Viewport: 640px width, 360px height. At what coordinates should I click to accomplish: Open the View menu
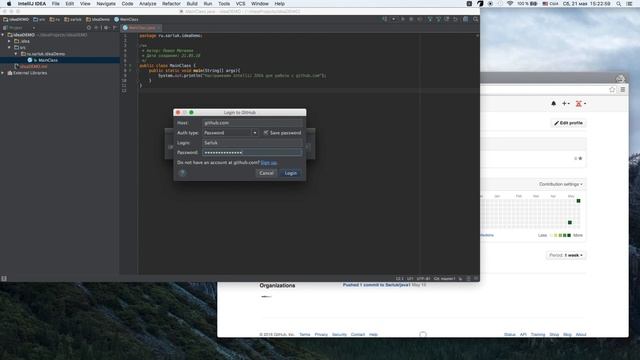(85, 4)
